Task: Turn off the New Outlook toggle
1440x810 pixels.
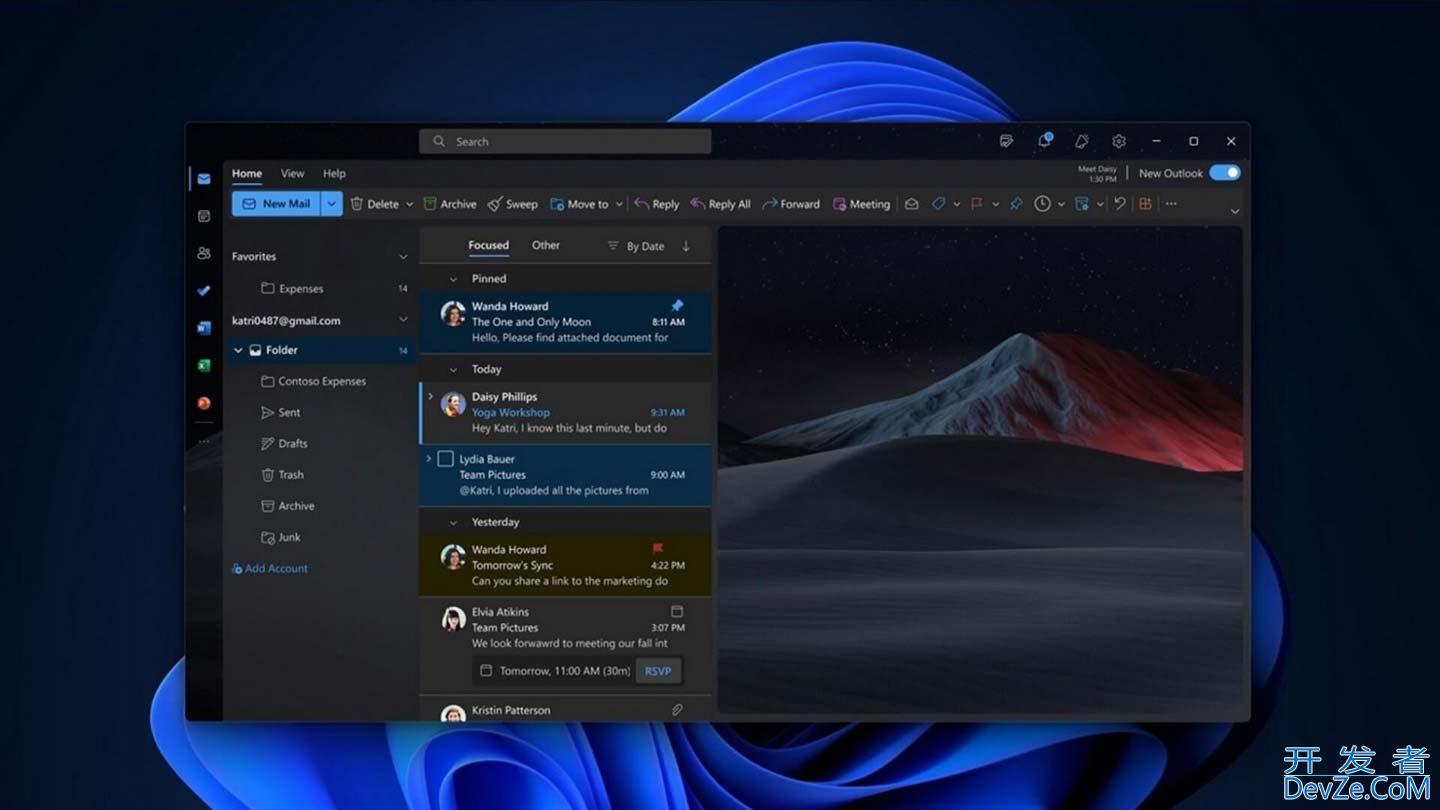Action: tap(1224, 173)
